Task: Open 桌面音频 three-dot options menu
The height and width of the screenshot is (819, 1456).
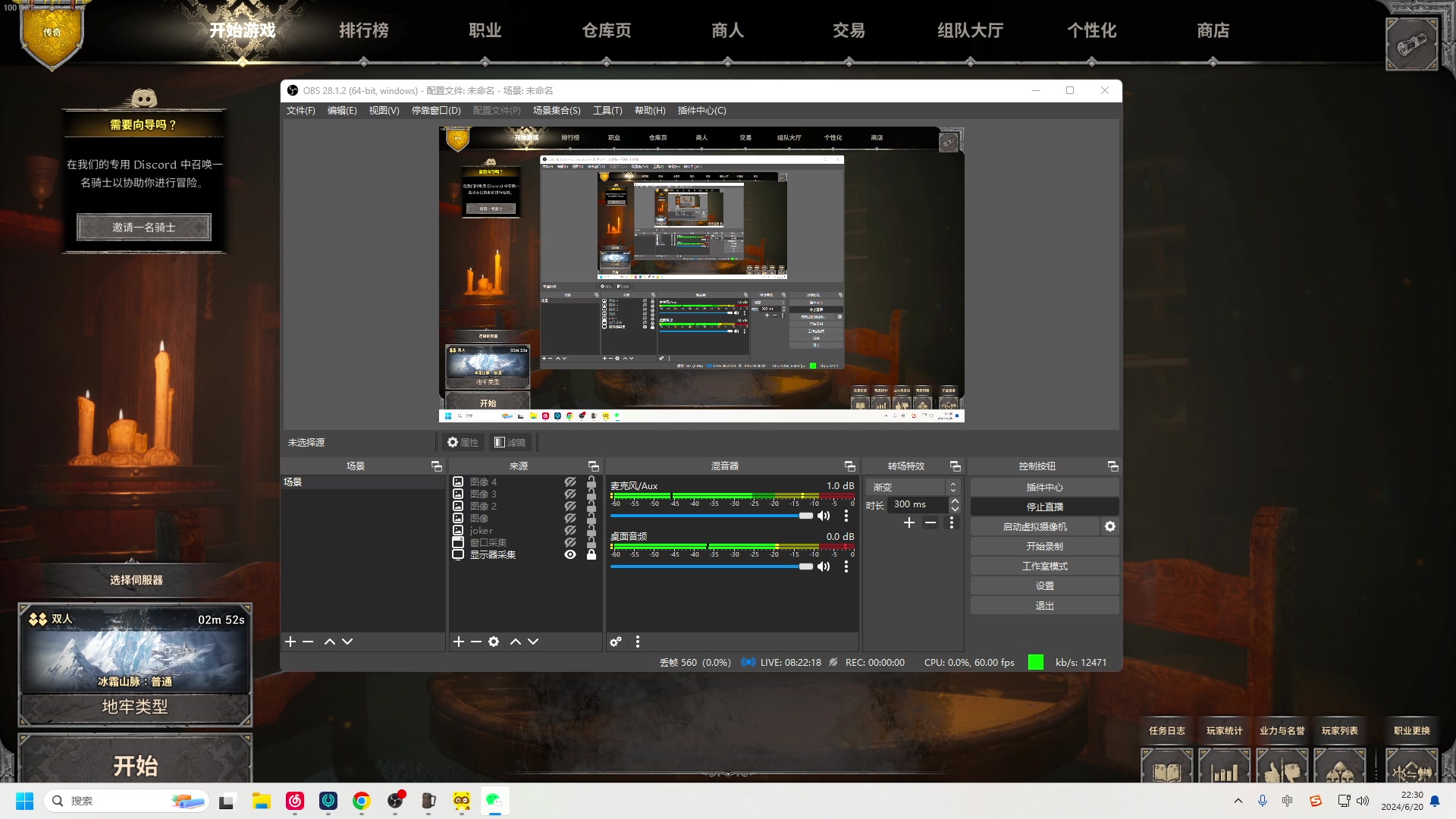Action: click(x=846, y=566)
